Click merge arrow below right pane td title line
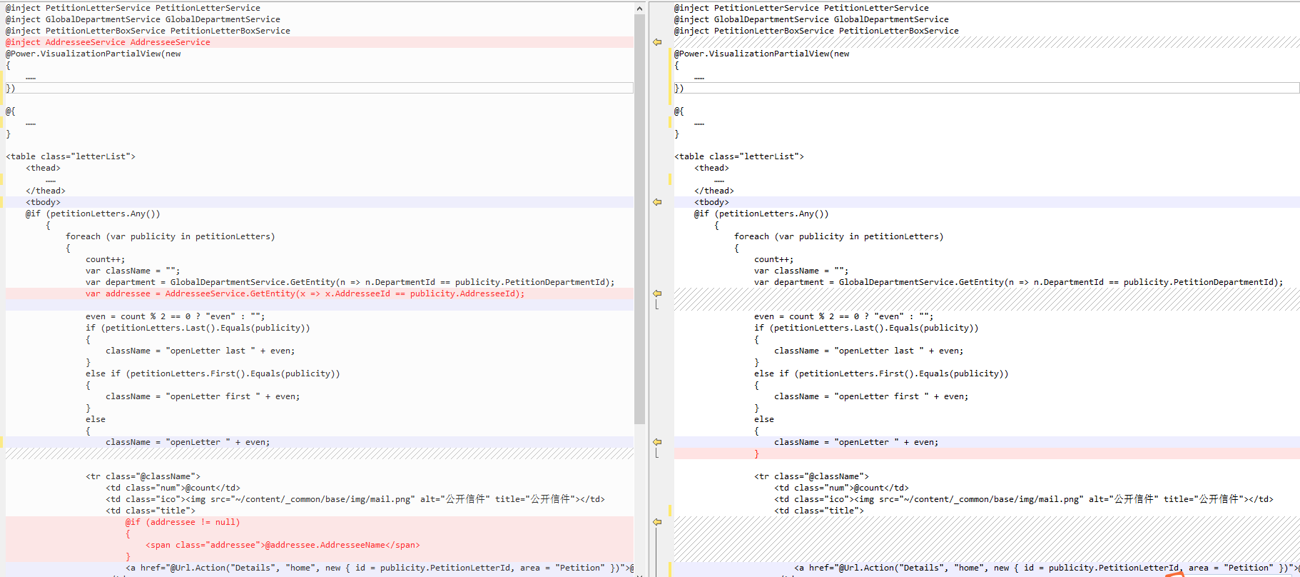The width and height of the screenshot is (1300, 577). 657,522
